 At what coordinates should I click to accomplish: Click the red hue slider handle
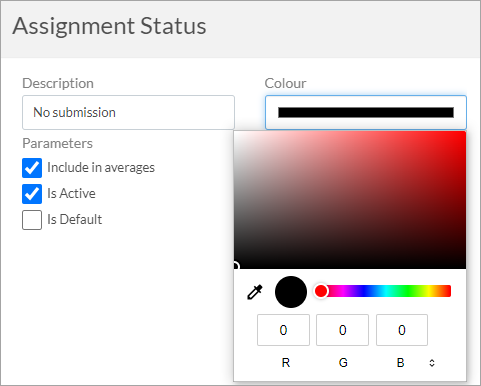(x=321, y=291)
